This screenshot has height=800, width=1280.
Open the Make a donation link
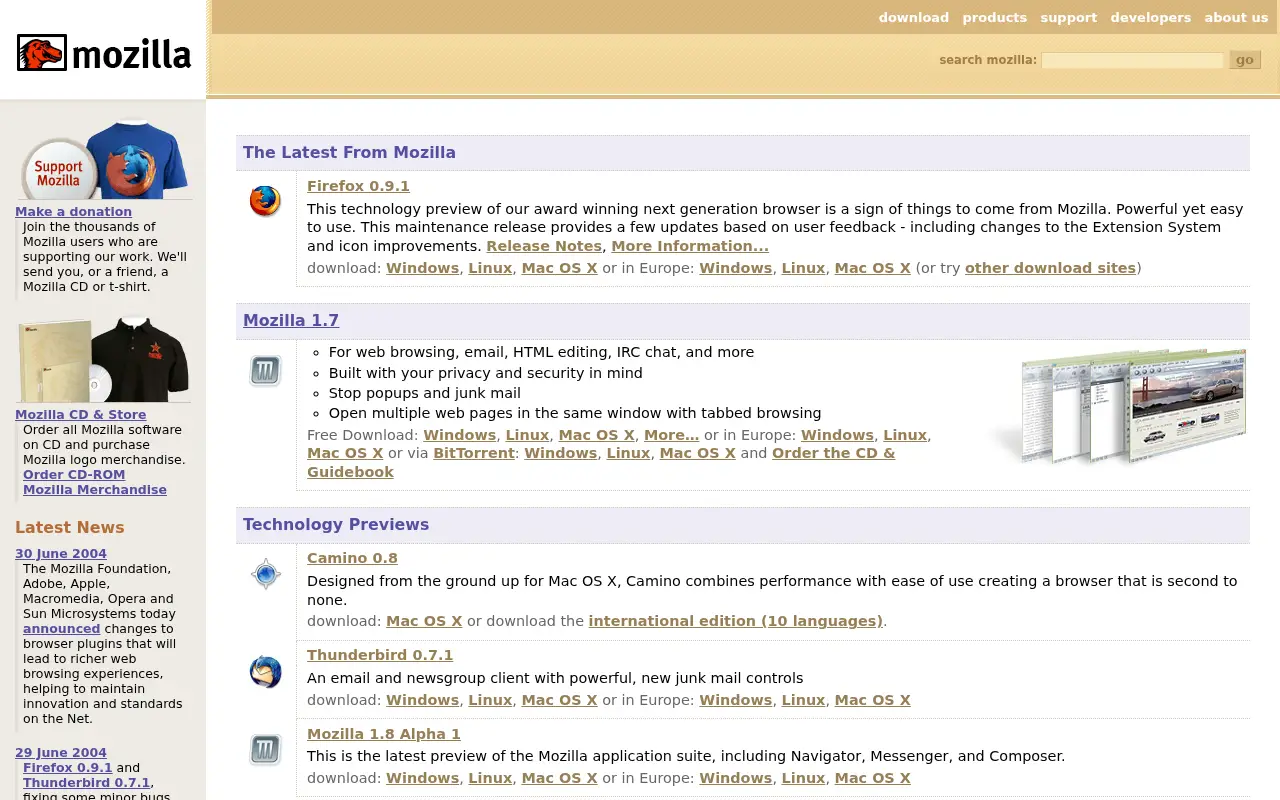pyautogui.click(x=73, y=211)
